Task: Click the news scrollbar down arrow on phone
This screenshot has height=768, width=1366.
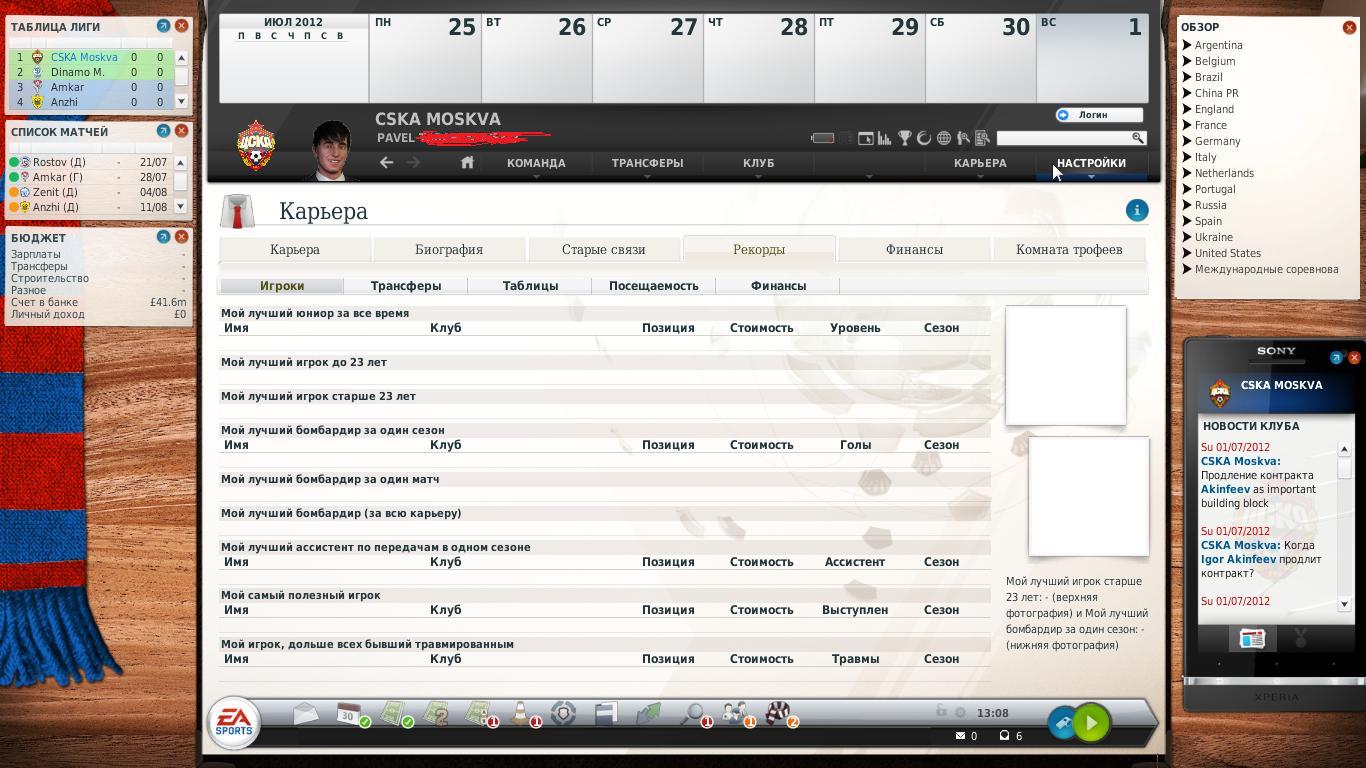Action: click(1344, 604)
